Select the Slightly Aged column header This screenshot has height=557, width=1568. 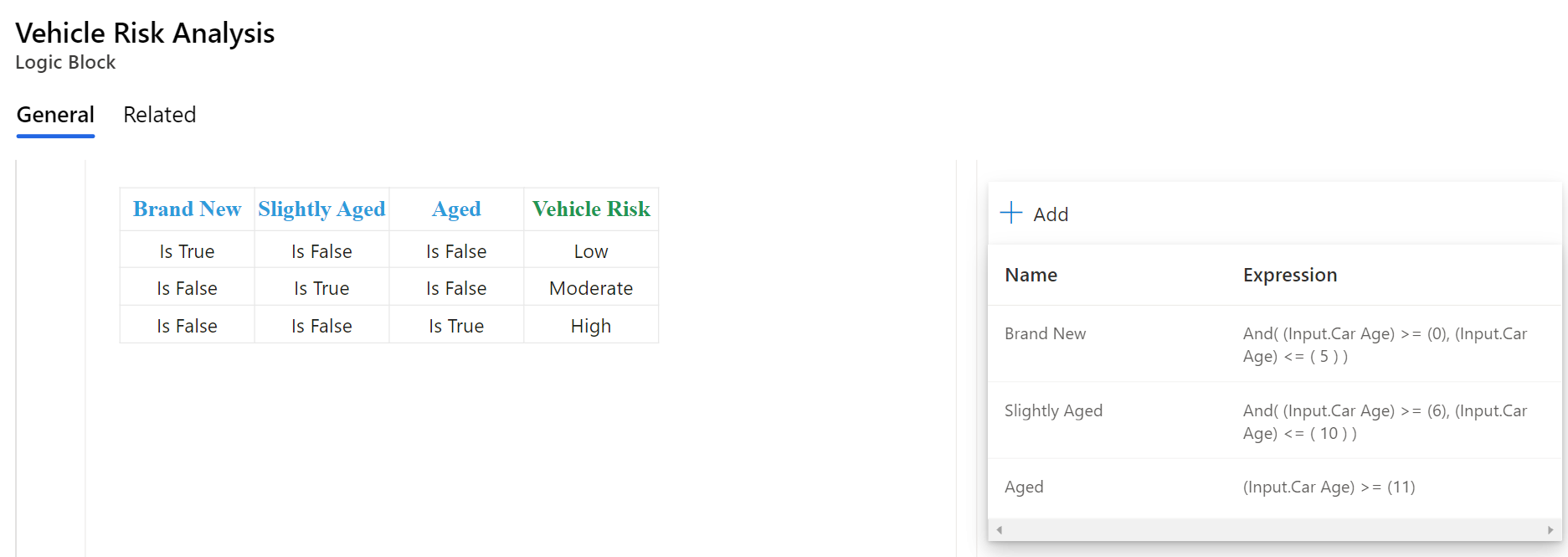pos(321,209)
